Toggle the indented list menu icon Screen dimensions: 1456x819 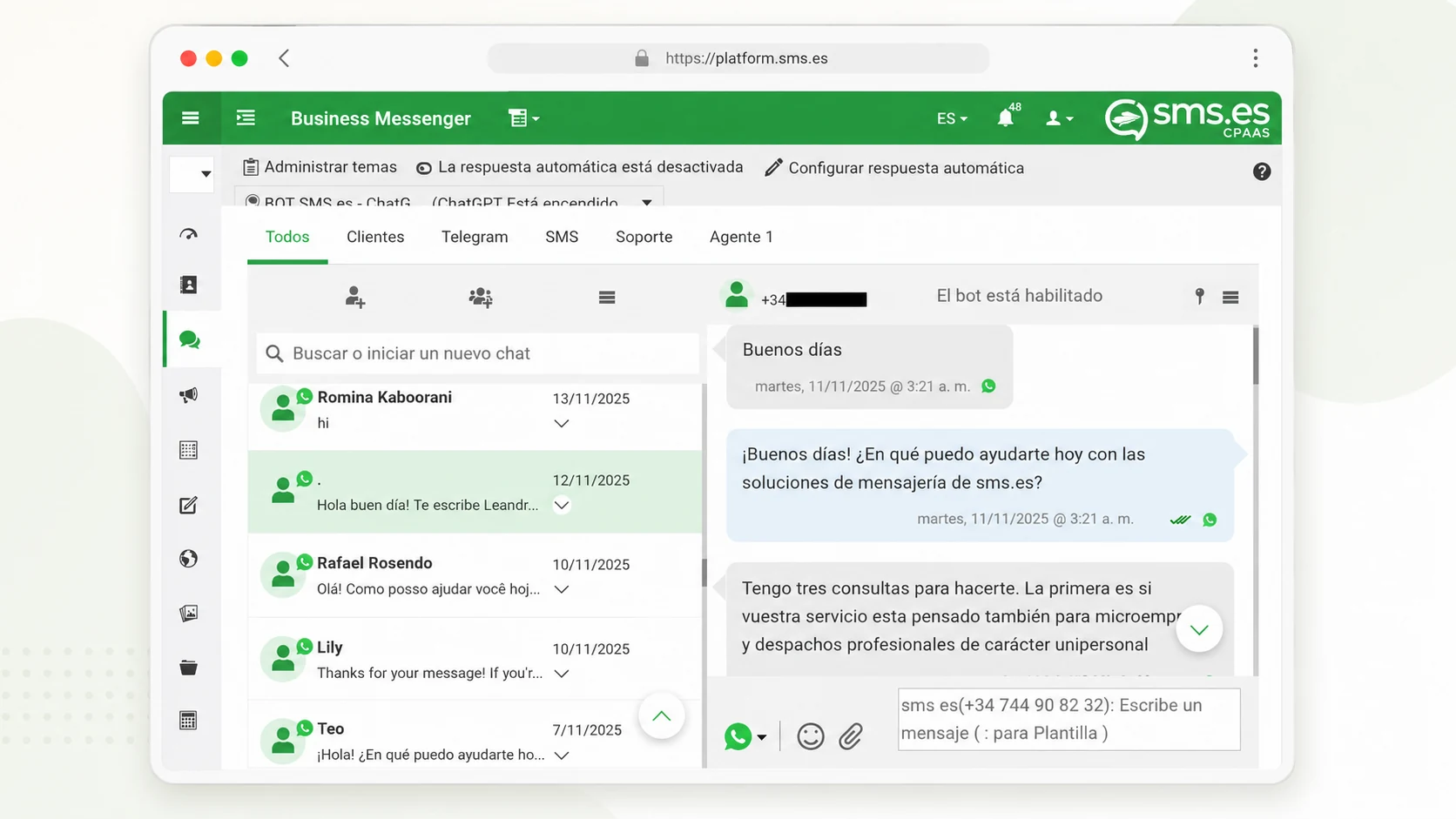(x=246, y=117)
